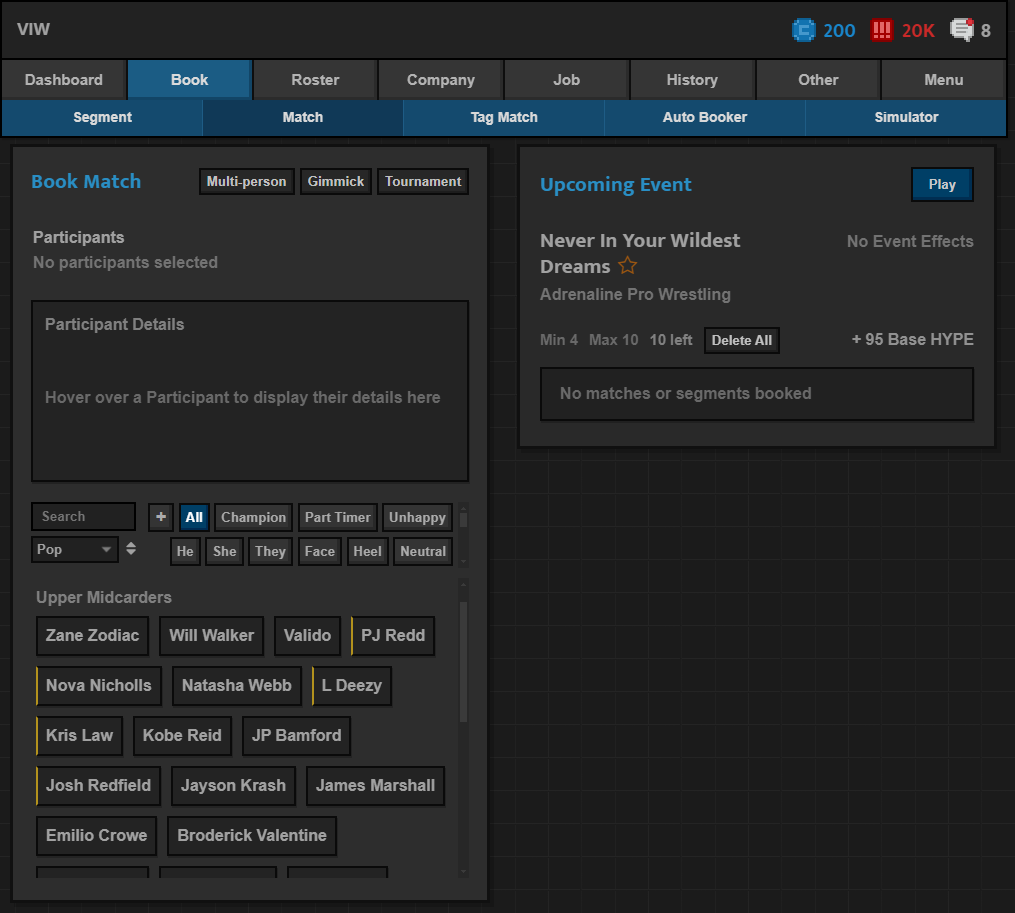Click Delete All booked items
Viewport: 1015px width, 913px height.
point(742,341)
